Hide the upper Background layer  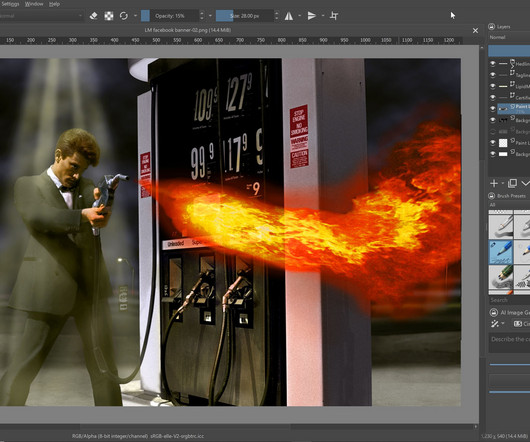click(x=493, y=120)
